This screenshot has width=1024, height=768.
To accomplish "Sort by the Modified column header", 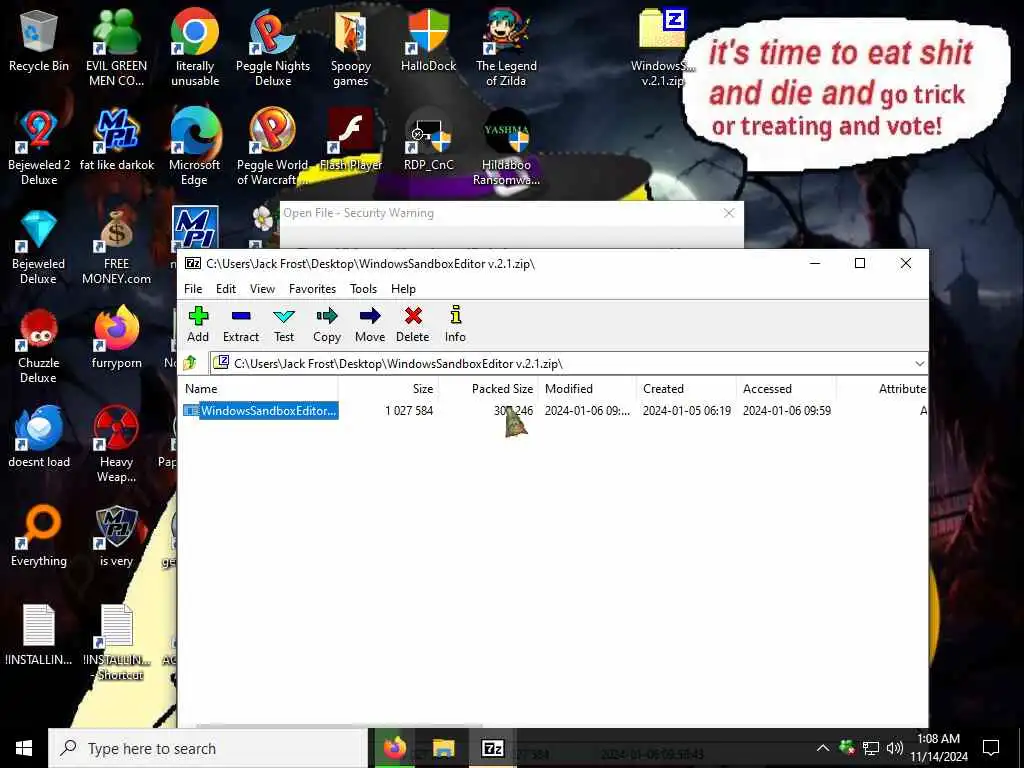I will 586,389.
